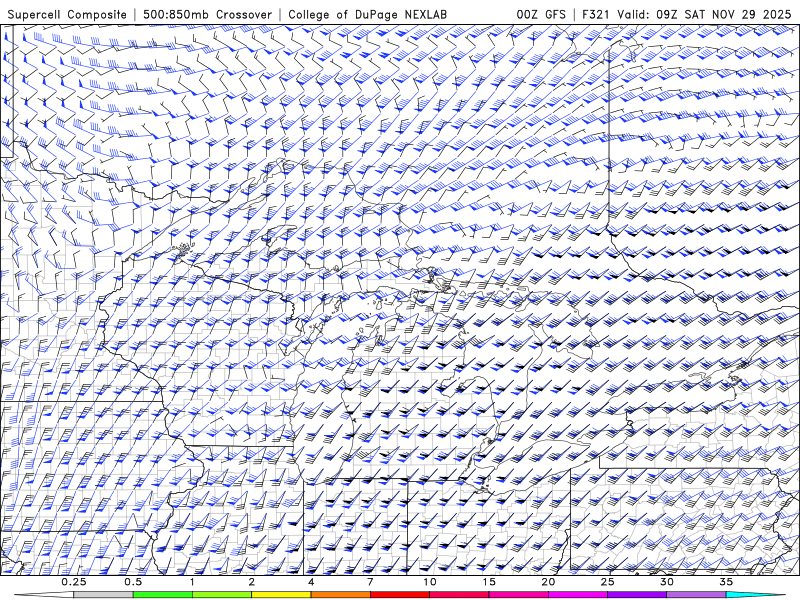Click the "0.5" color scale label

(x=133, y=582)
